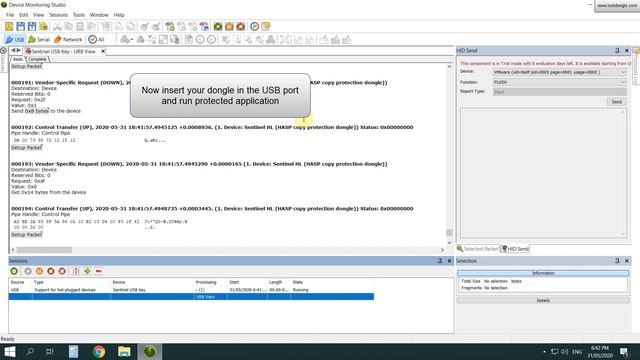Open the Help menu

(119, 15)
